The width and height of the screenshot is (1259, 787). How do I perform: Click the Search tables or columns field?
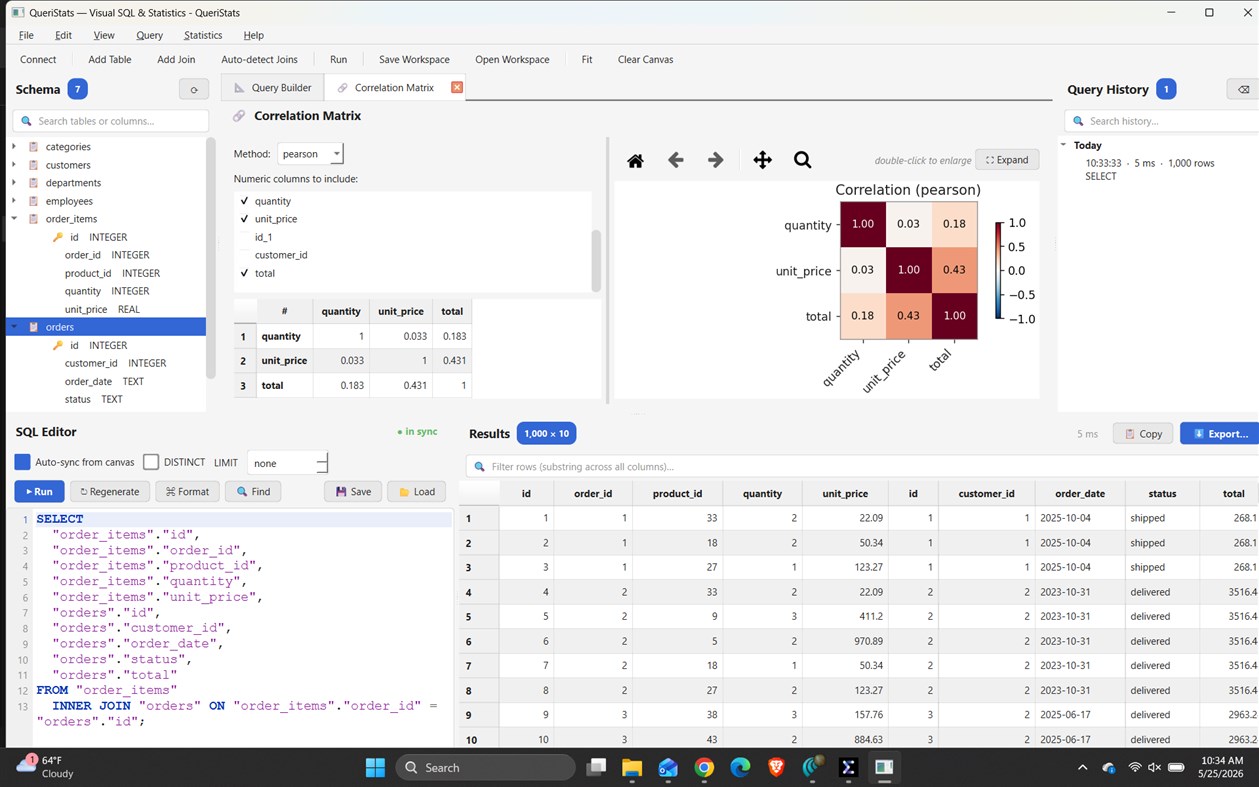point(111,121)
